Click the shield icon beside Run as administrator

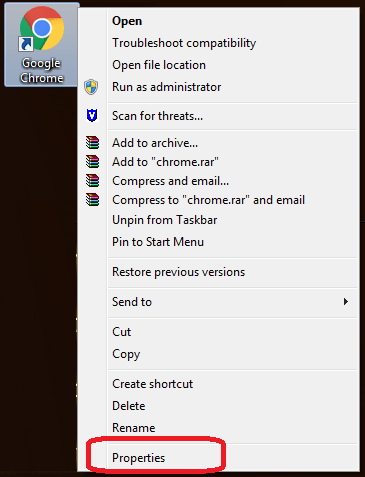(91, 87)
